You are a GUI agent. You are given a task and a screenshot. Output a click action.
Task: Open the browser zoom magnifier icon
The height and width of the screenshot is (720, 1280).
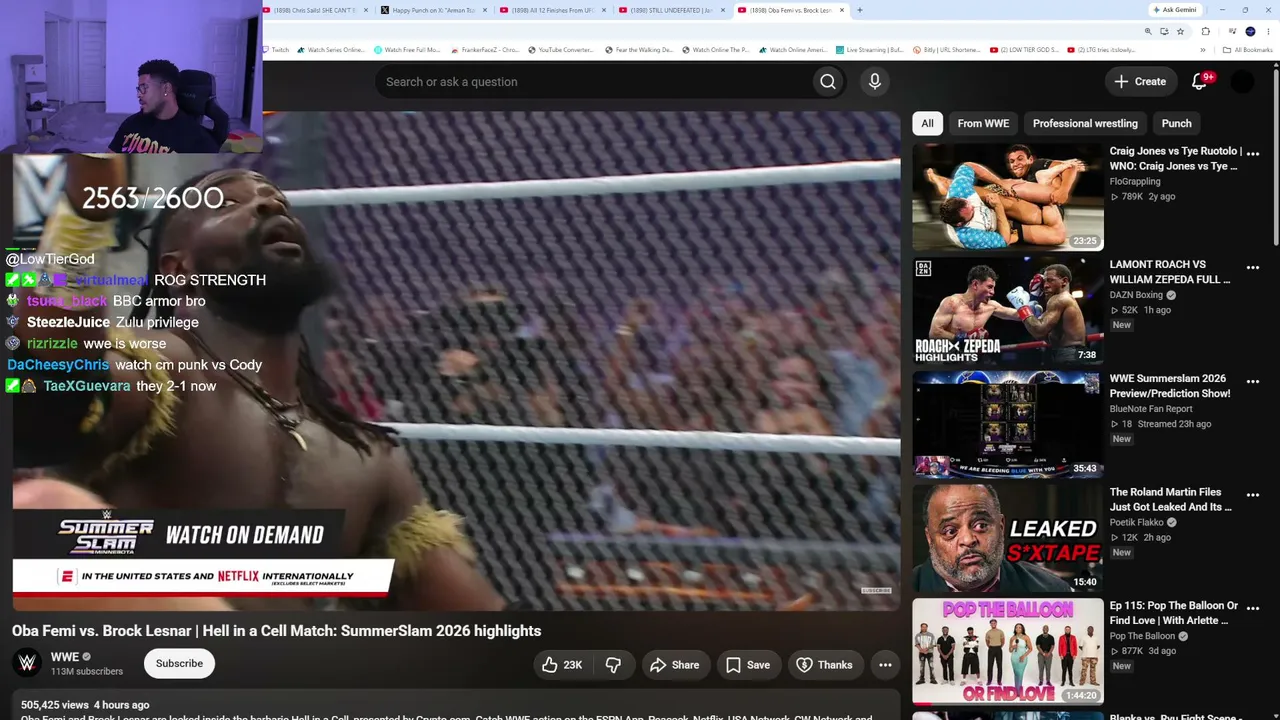click(1148, 31)
